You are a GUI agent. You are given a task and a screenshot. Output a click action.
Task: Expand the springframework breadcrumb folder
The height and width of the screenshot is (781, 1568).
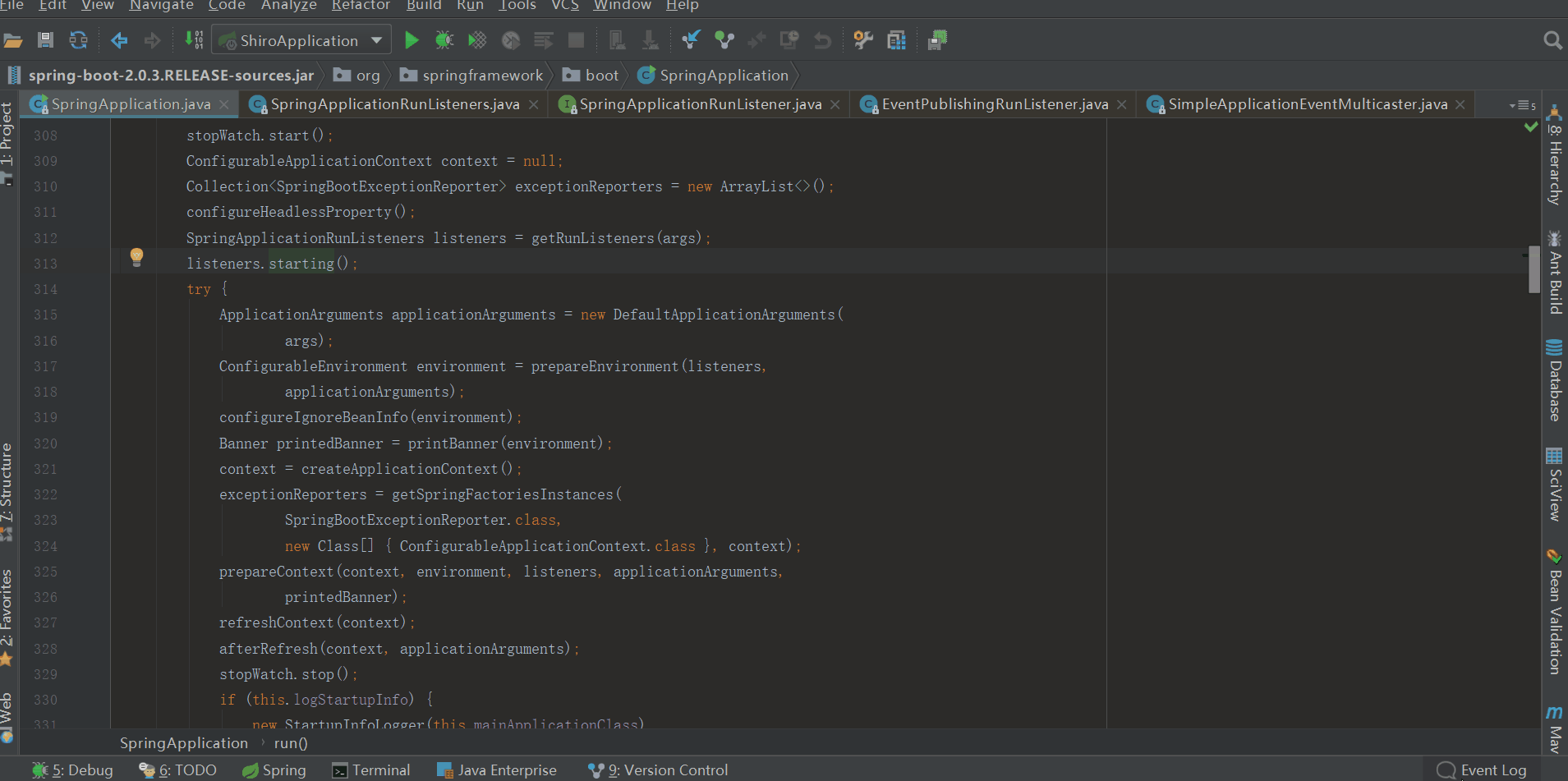(x=471, y=76)
